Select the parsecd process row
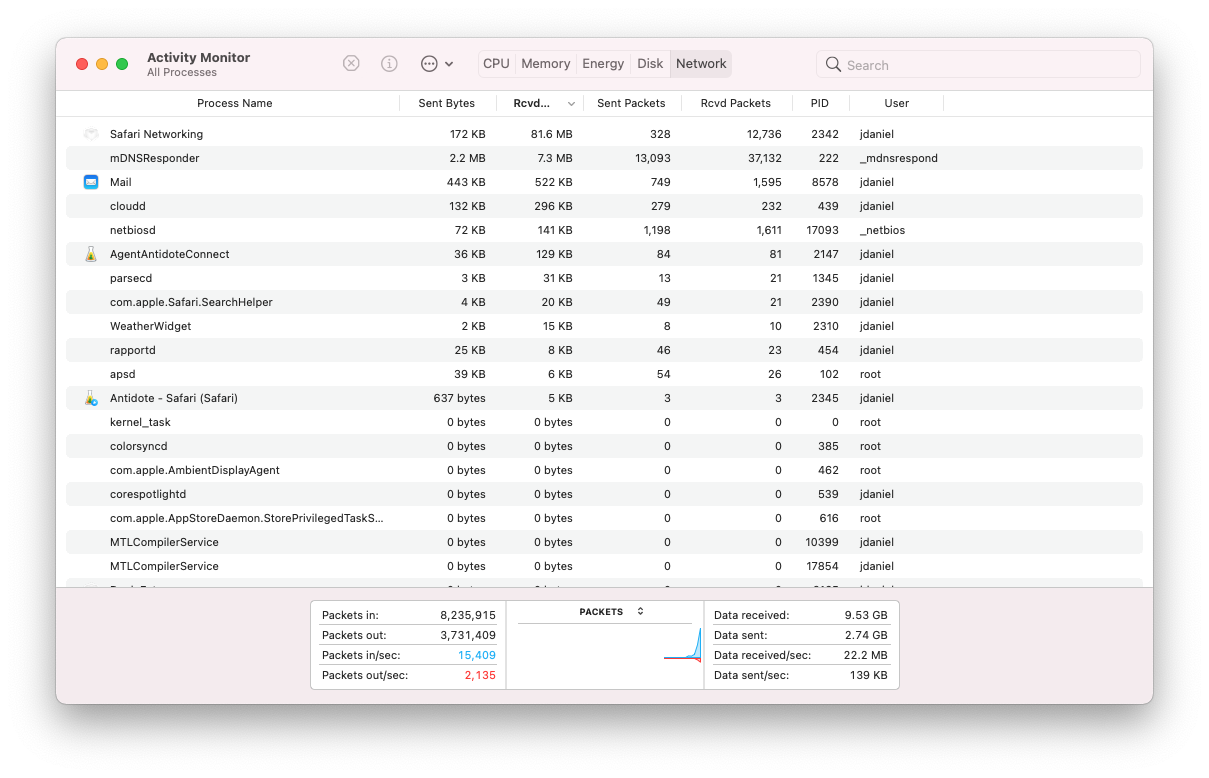 coord(604,278)
